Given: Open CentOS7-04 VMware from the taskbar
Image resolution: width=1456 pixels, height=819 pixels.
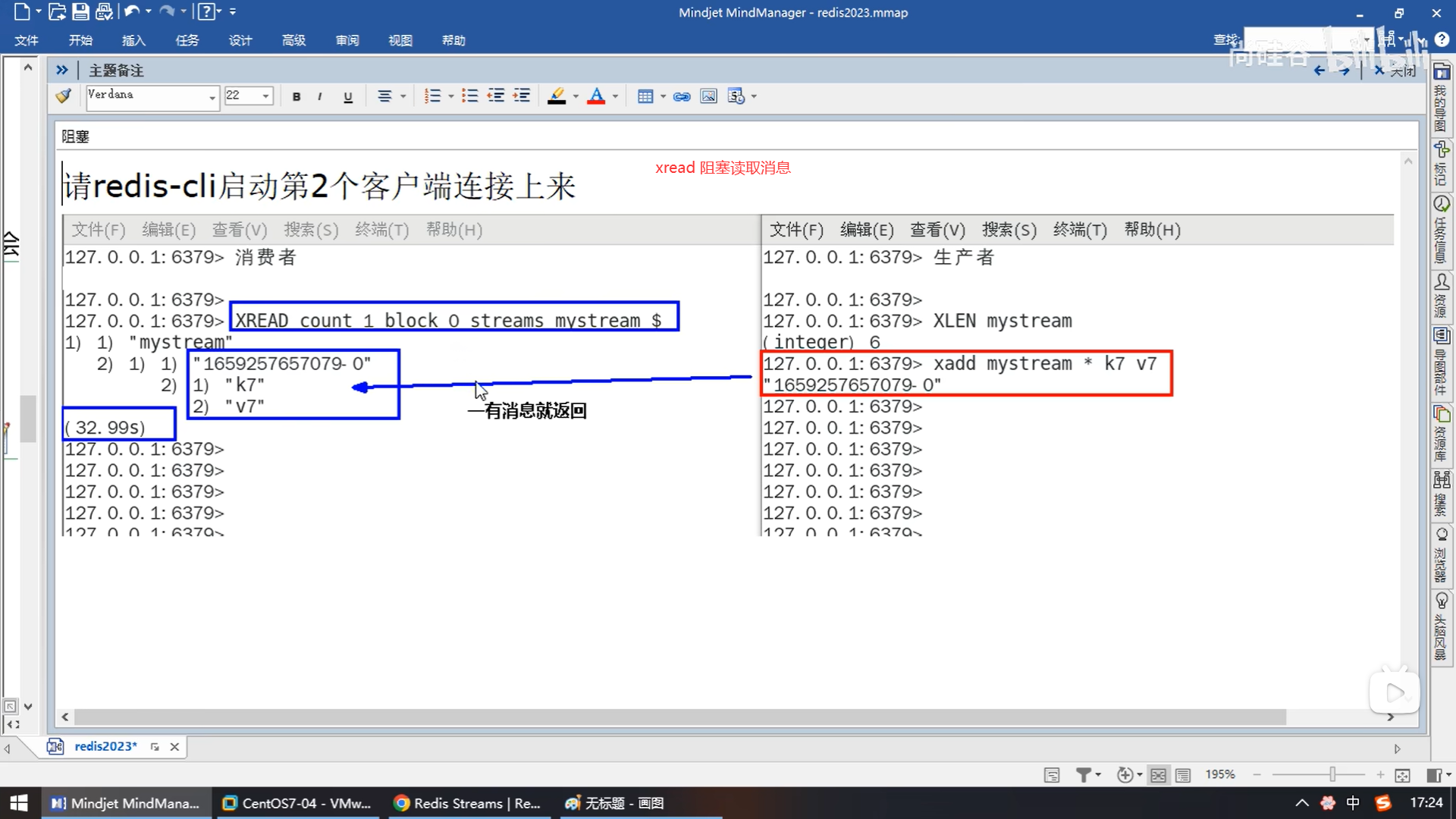Looking at the screenshot, I should point(297,803).
